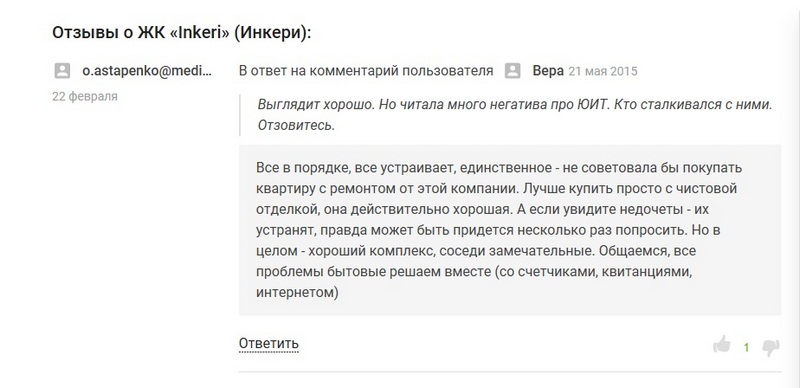The image size is (800, 388).
Task: Click the word интернетом) ending the review
Action: (x=297, y=293)
